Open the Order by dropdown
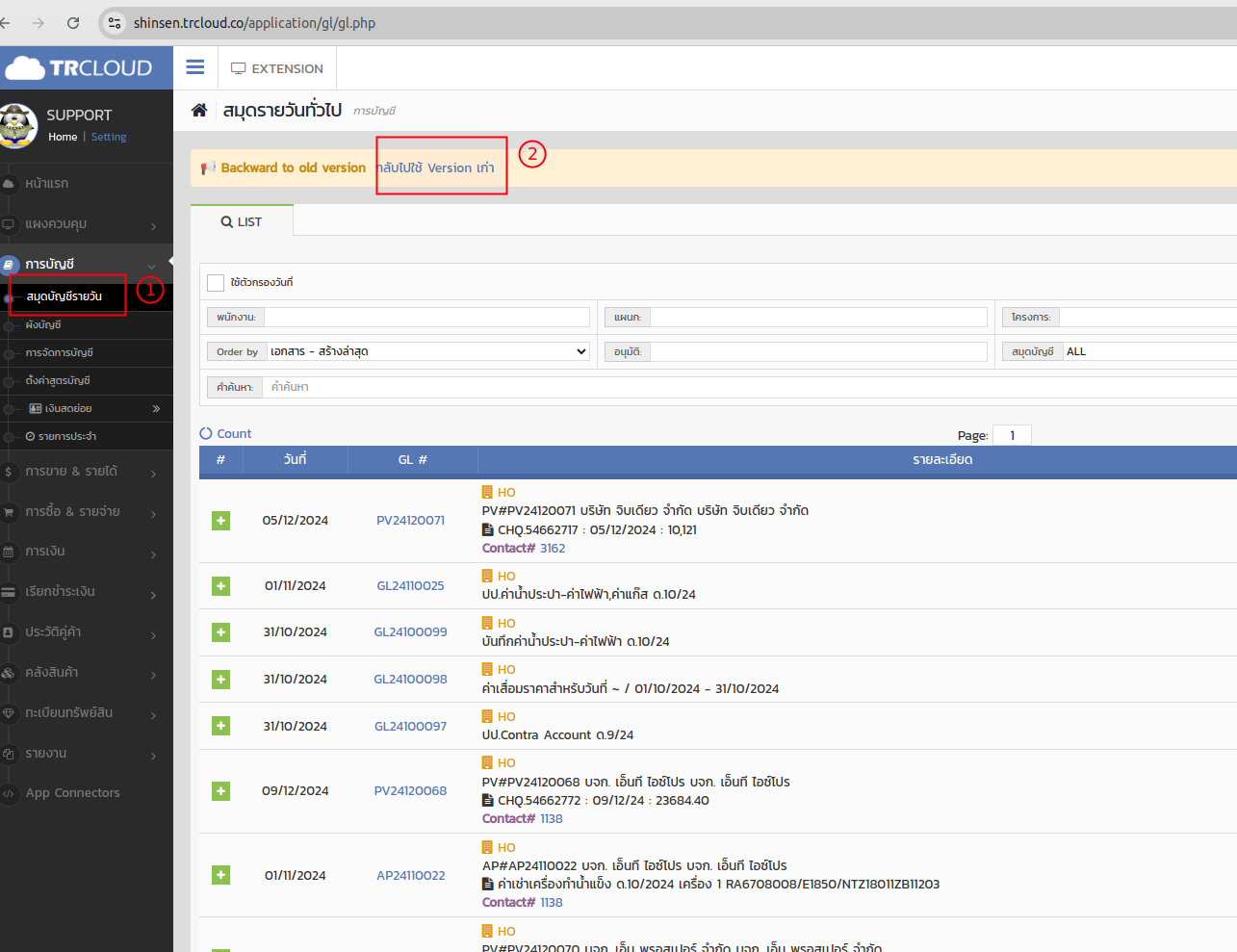The width and height of the screenshot is (1237, 952). pos(428,351)
